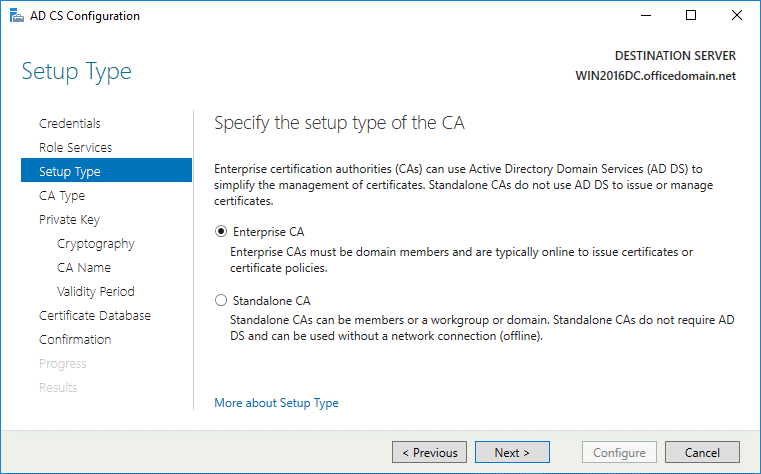Image resolution: width=761 pixels, height=474 pixels.
Task: Open the Private Key step
Action: [x=69, y=219]
